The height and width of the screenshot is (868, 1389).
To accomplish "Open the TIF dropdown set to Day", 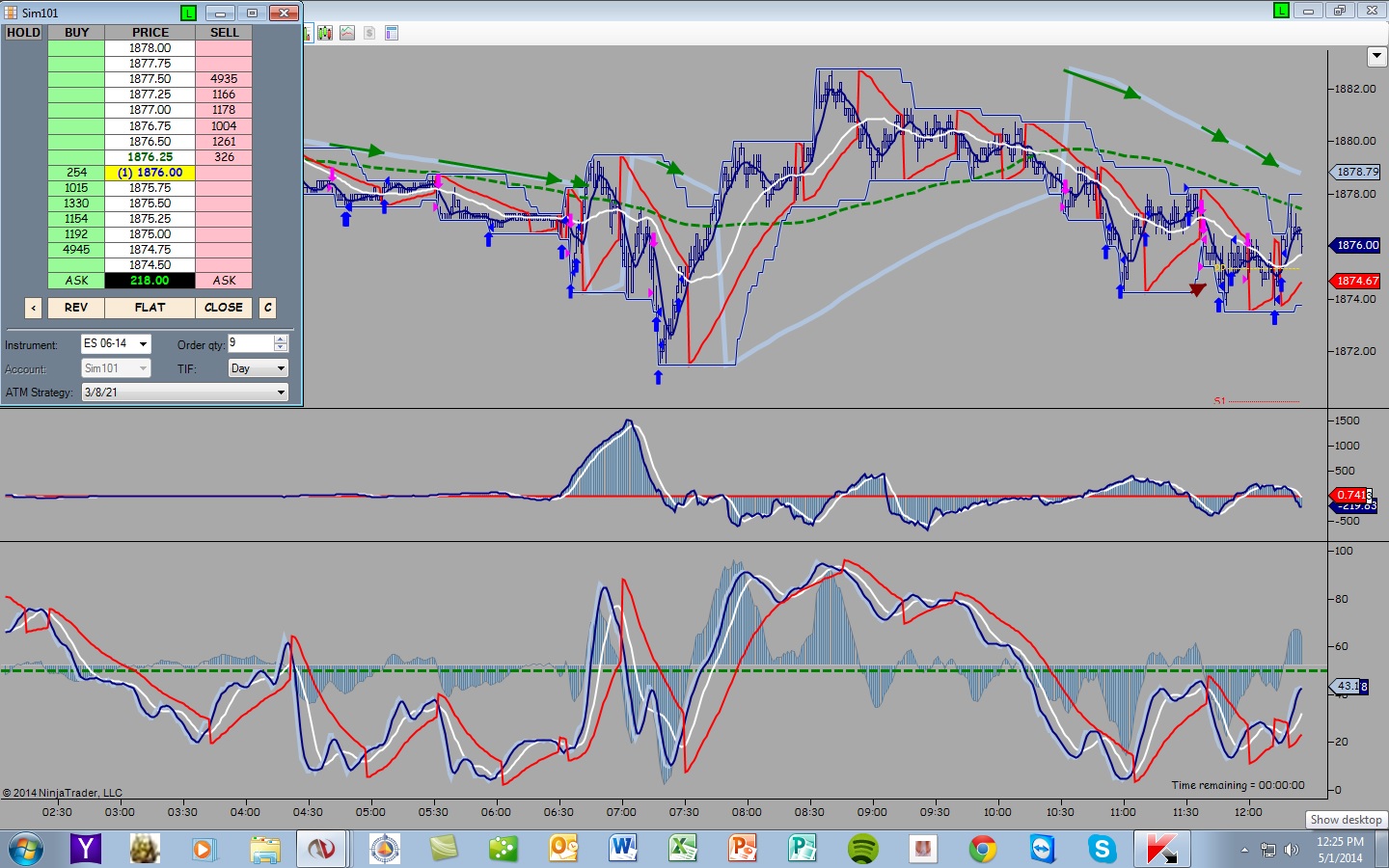I will (259, 368).
